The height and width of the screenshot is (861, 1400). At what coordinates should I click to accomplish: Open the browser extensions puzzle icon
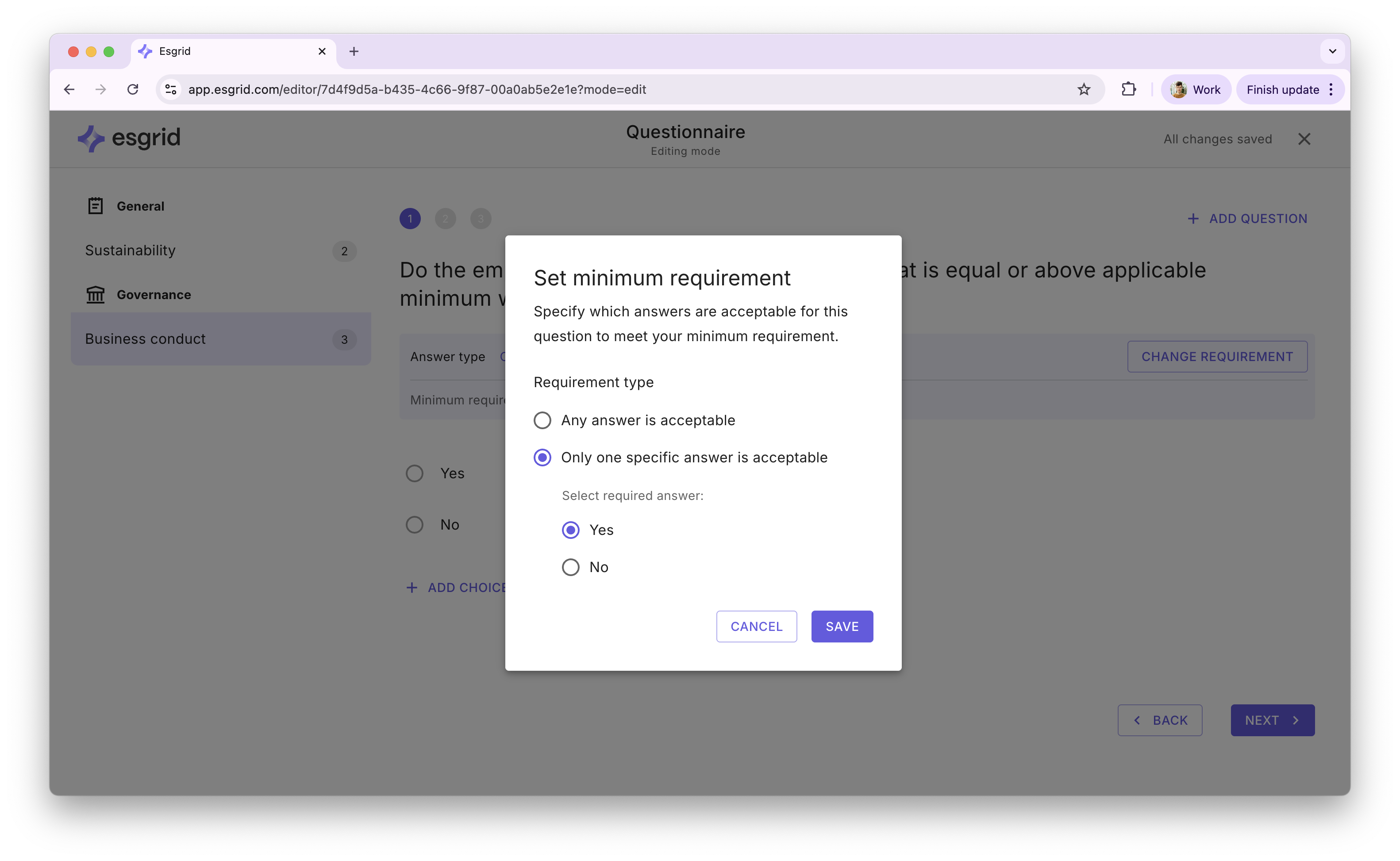[x=1128, y=89]
